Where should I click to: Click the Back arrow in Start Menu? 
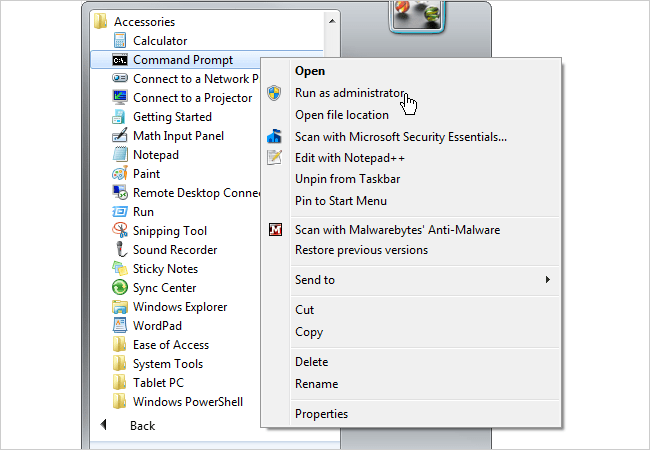click(104, 425)
